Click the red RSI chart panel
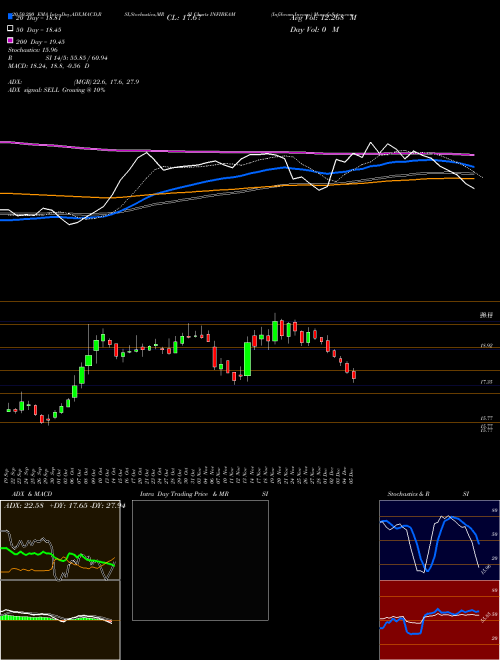Viewport: 500px width, 660px height. click(439, 620)
